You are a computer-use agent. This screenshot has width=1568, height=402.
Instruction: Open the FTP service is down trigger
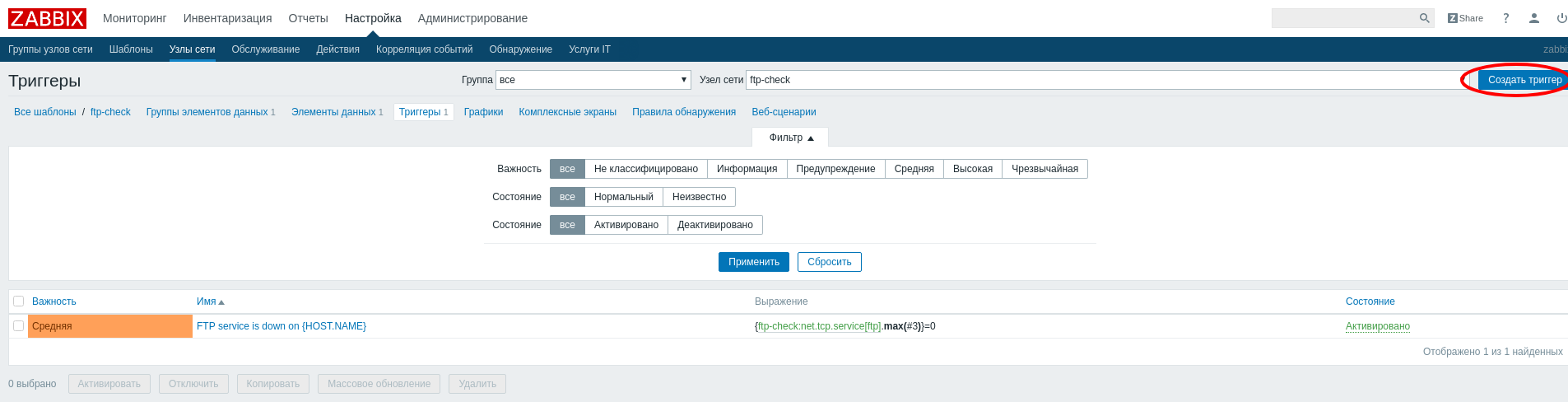tap(281, 326)
